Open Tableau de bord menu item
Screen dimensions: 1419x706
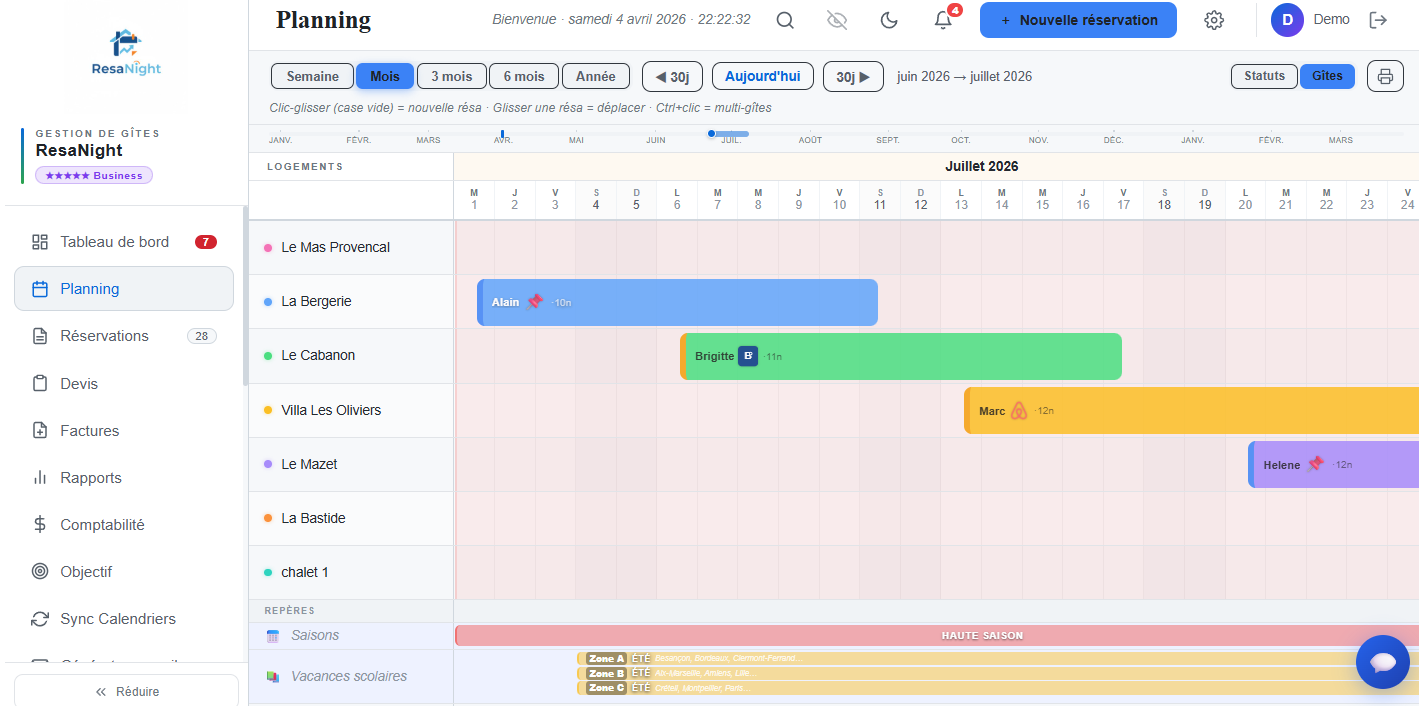(124, 242)
